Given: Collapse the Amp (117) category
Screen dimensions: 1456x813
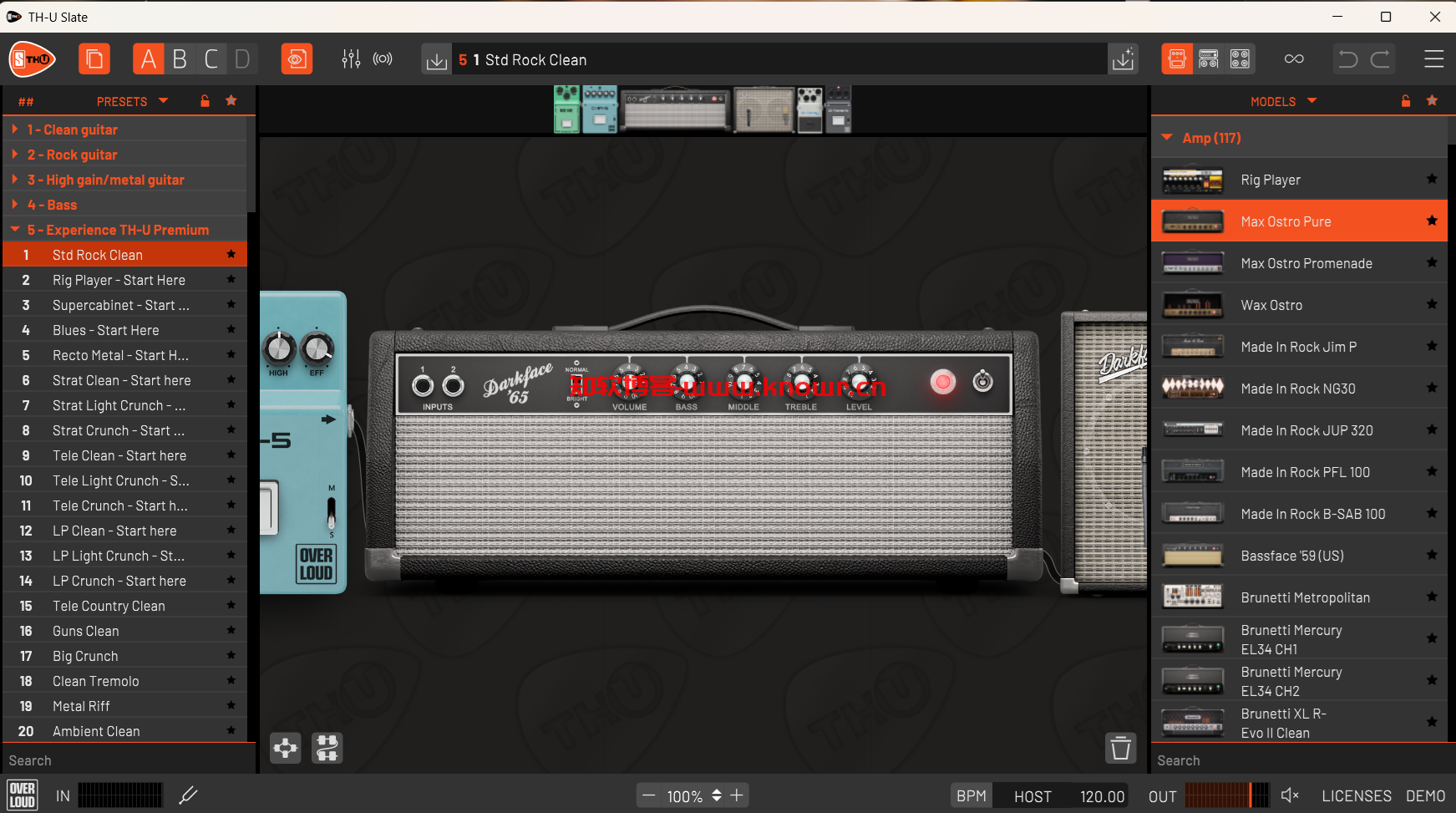Looking at the screenshot, I should [x=1299, y=138].
